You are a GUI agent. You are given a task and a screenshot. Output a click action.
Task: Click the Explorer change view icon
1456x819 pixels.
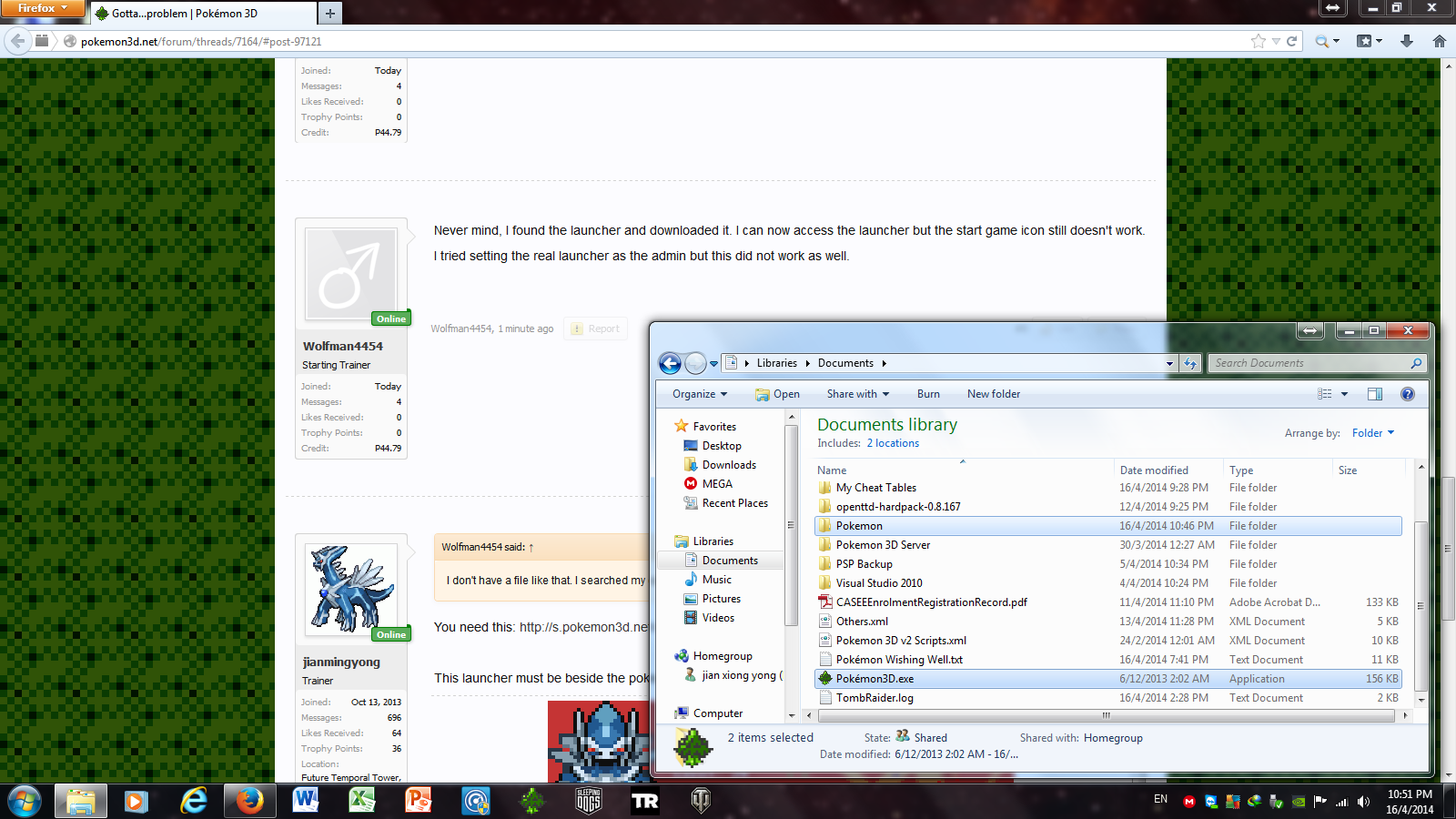(x=1324, y=394)
